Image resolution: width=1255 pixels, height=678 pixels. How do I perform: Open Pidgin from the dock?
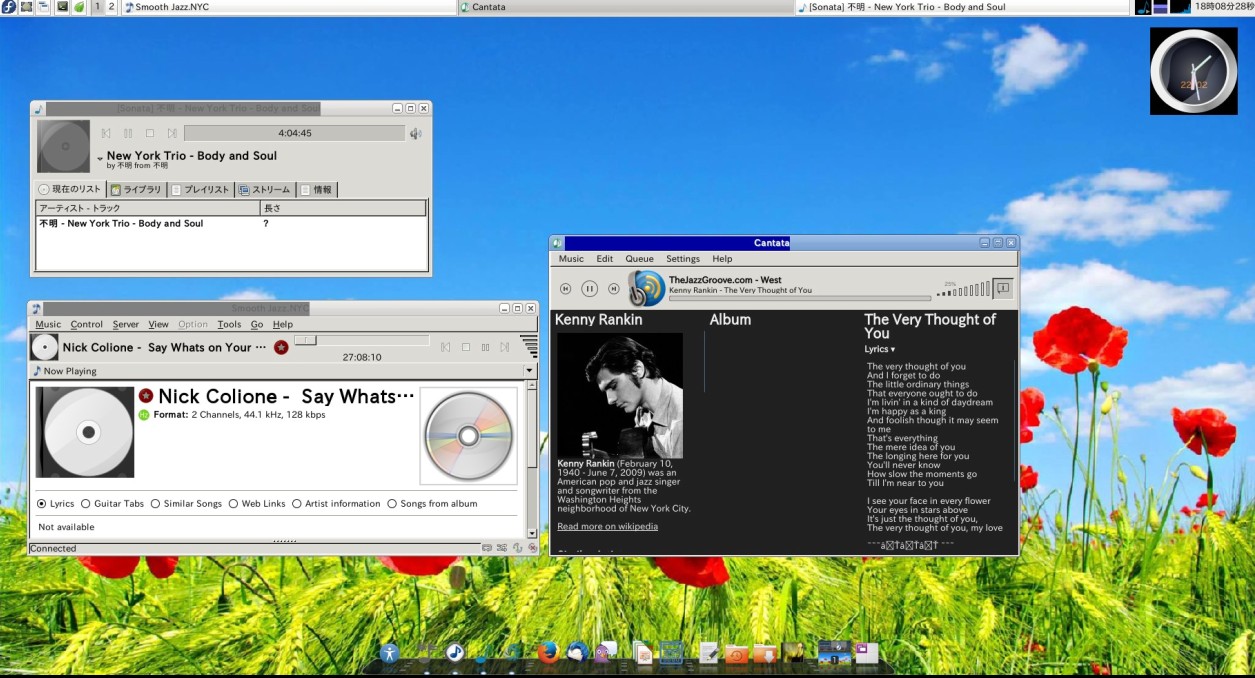pos(606,652)
